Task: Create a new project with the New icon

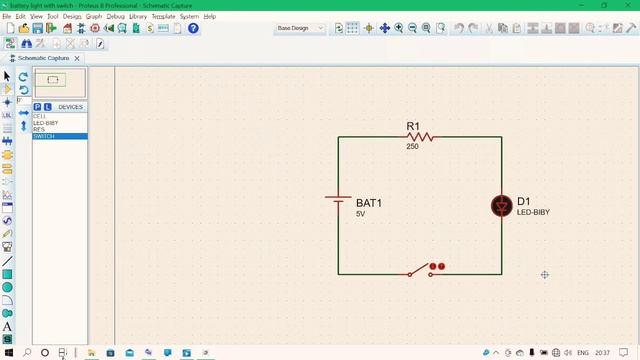Action: coord(11,28)
